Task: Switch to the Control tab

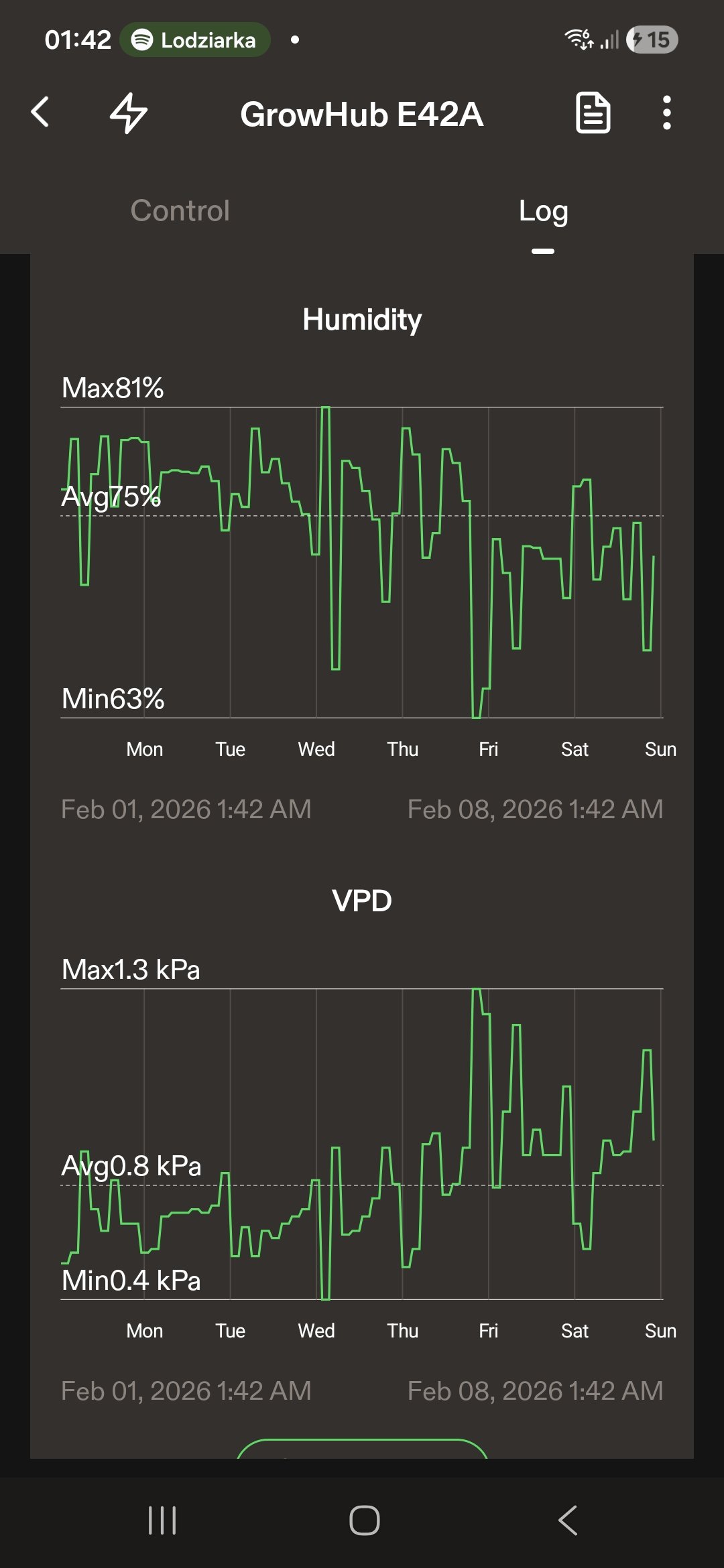Action: tap(180, 210)
